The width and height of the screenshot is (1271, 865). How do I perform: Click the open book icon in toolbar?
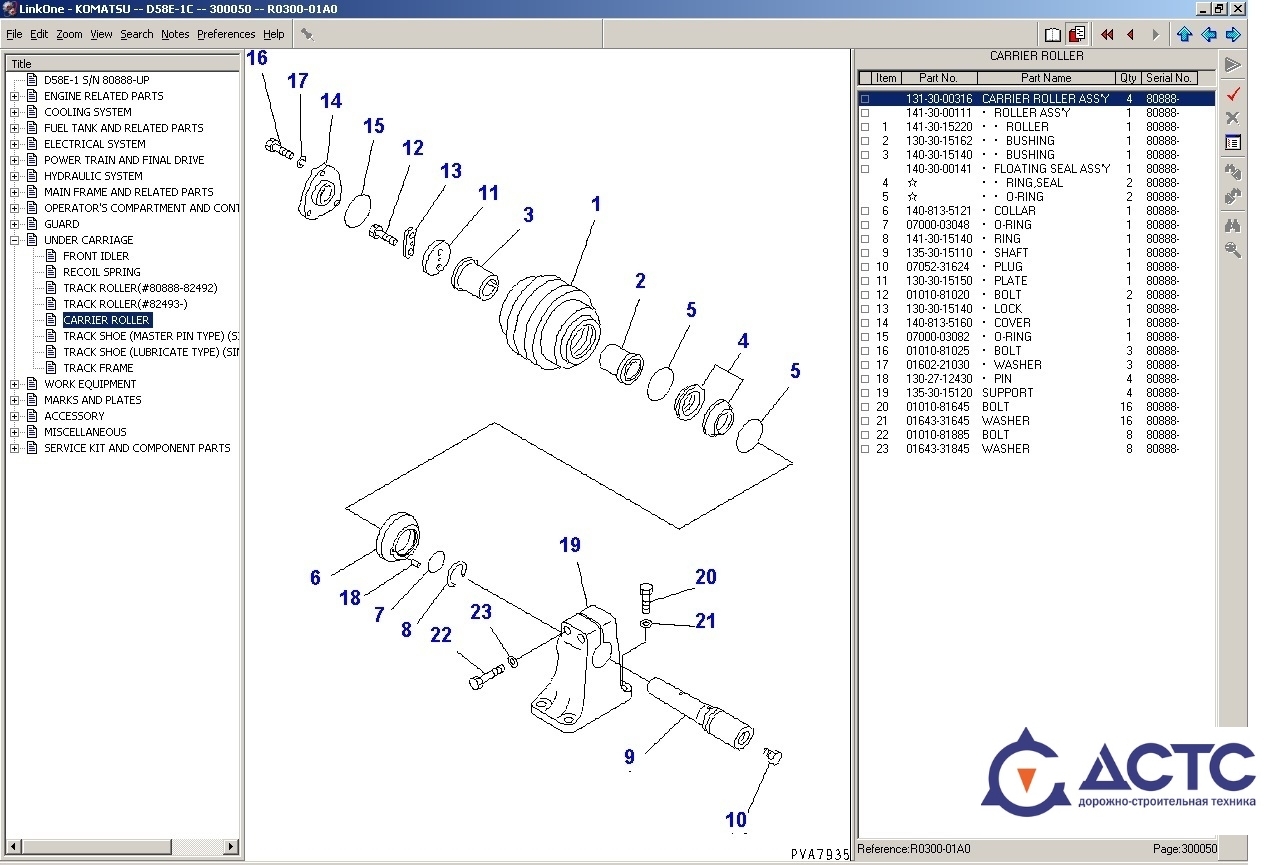[1052, 34]
